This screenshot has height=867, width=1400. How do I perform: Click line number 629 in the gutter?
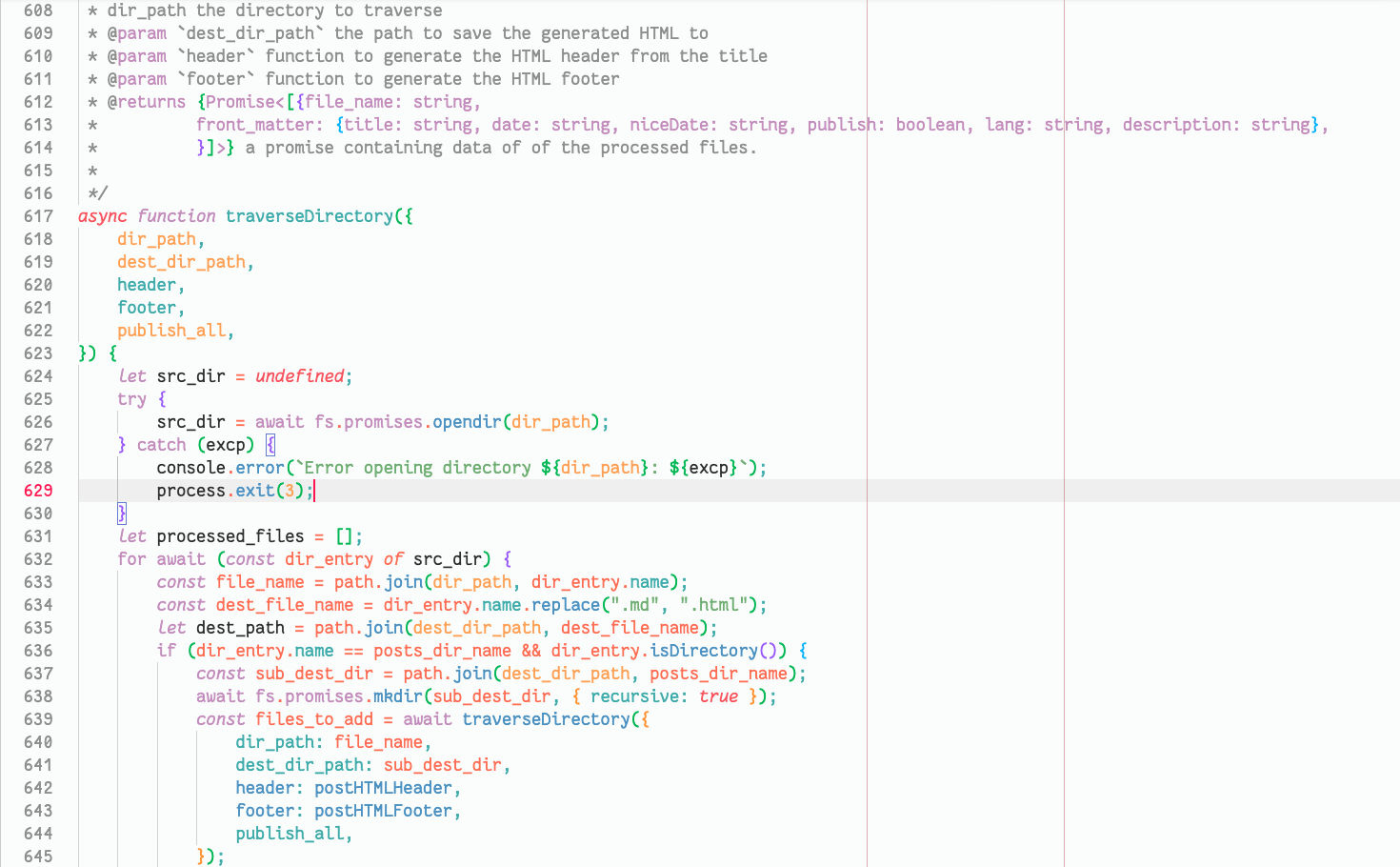[x=38, y=490]
